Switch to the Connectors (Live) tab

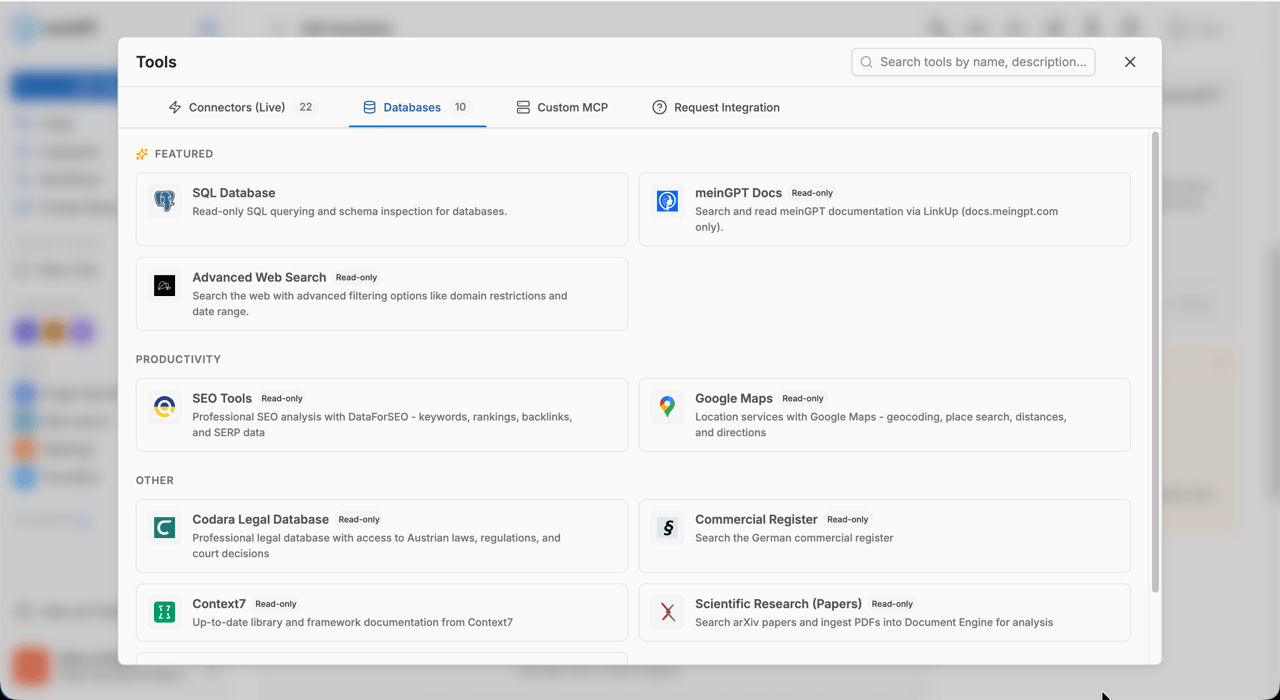coord(243,107)
